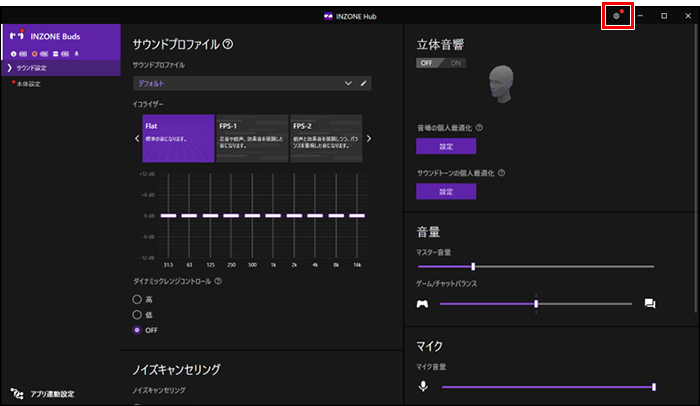Open help for サウンドプロファイル heading
Screen dimensions: 700x406
[228, 44]
